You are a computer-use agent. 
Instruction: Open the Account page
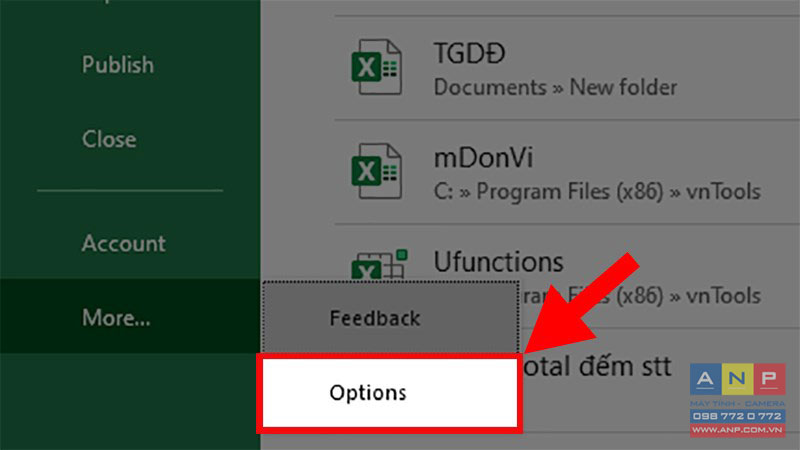123,243
